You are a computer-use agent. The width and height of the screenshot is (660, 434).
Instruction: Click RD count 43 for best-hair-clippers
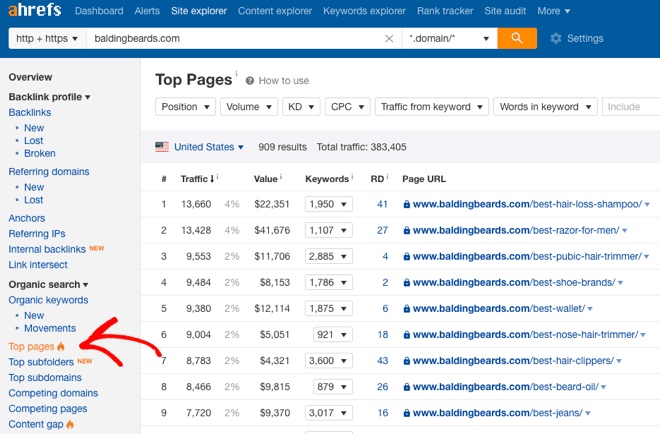(x=383, y=361)
